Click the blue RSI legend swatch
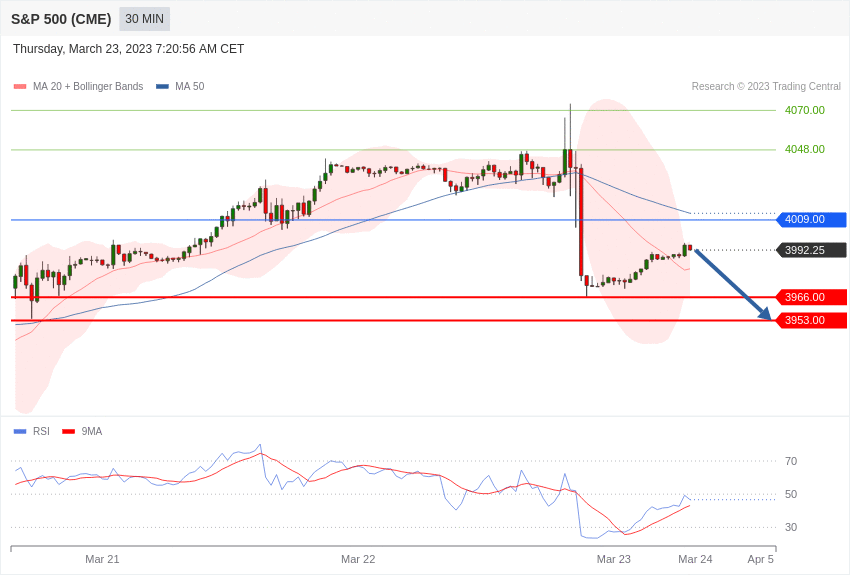Screen dimensions: 850x576 point(20,432)
